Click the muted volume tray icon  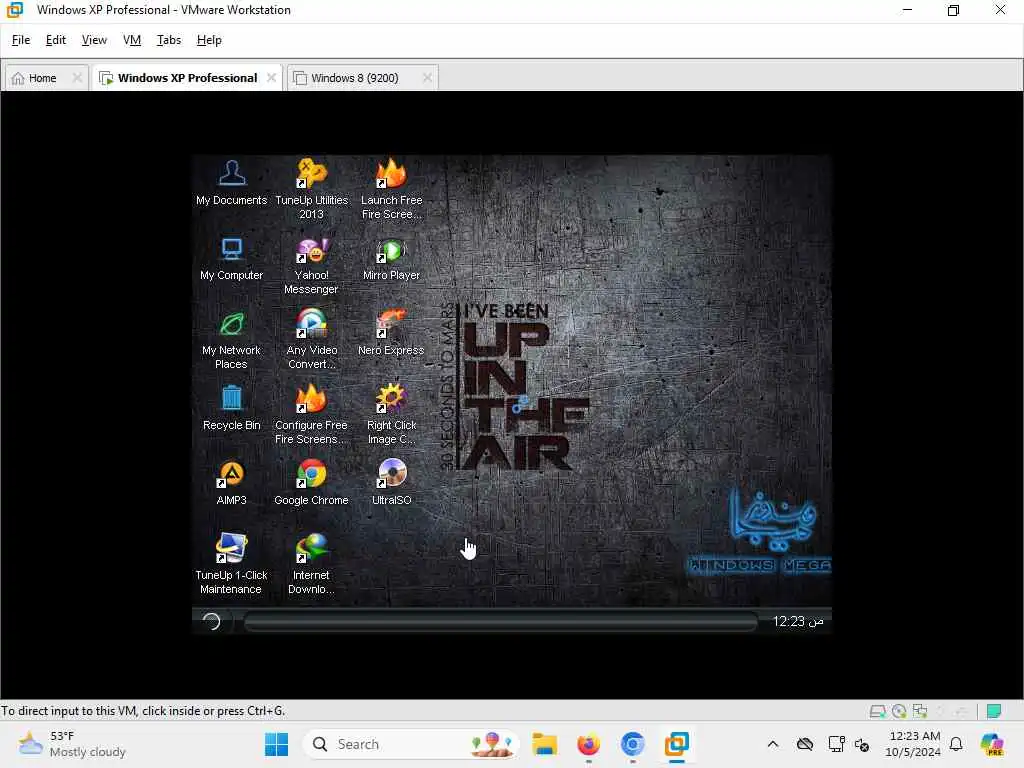pyautogui.click(x=862, y=744)
